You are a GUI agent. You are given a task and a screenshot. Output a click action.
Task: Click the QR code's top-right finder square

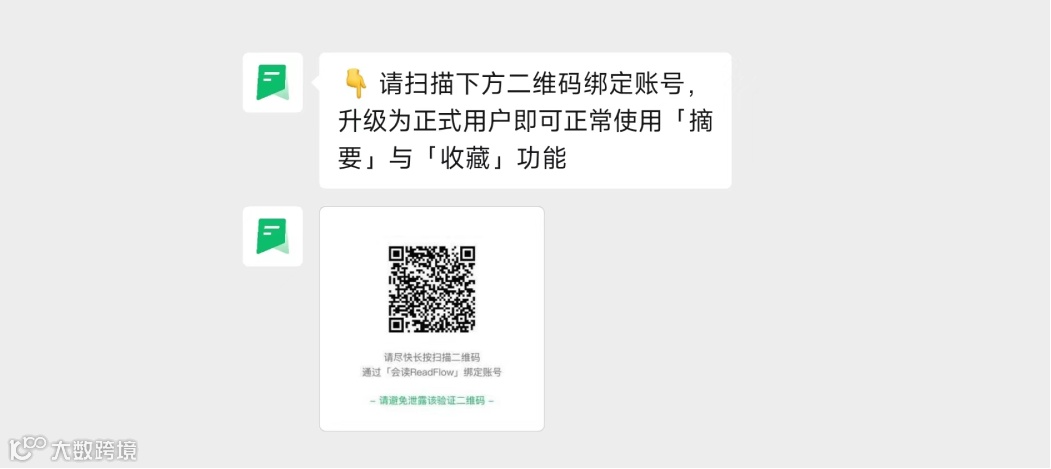(x=468, y=253)
